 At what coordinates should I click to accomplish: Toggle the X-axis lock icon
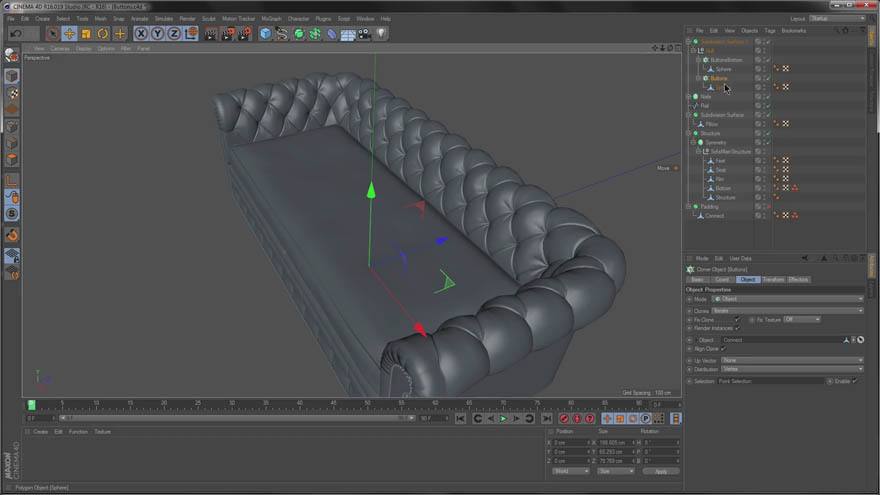141,34
